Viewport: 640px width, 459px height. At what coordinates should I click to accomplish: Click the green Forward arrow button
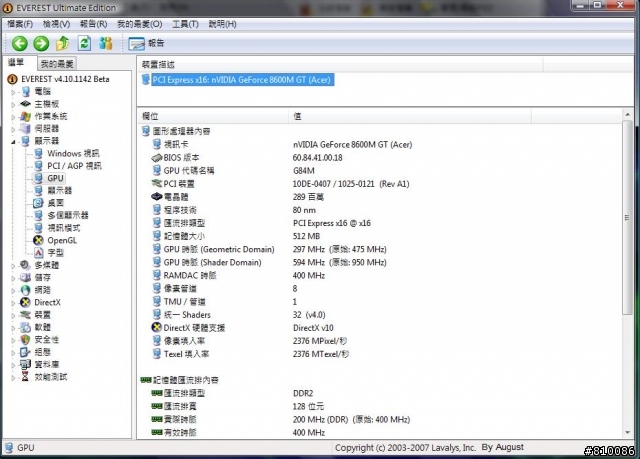(x=41, y=43)
